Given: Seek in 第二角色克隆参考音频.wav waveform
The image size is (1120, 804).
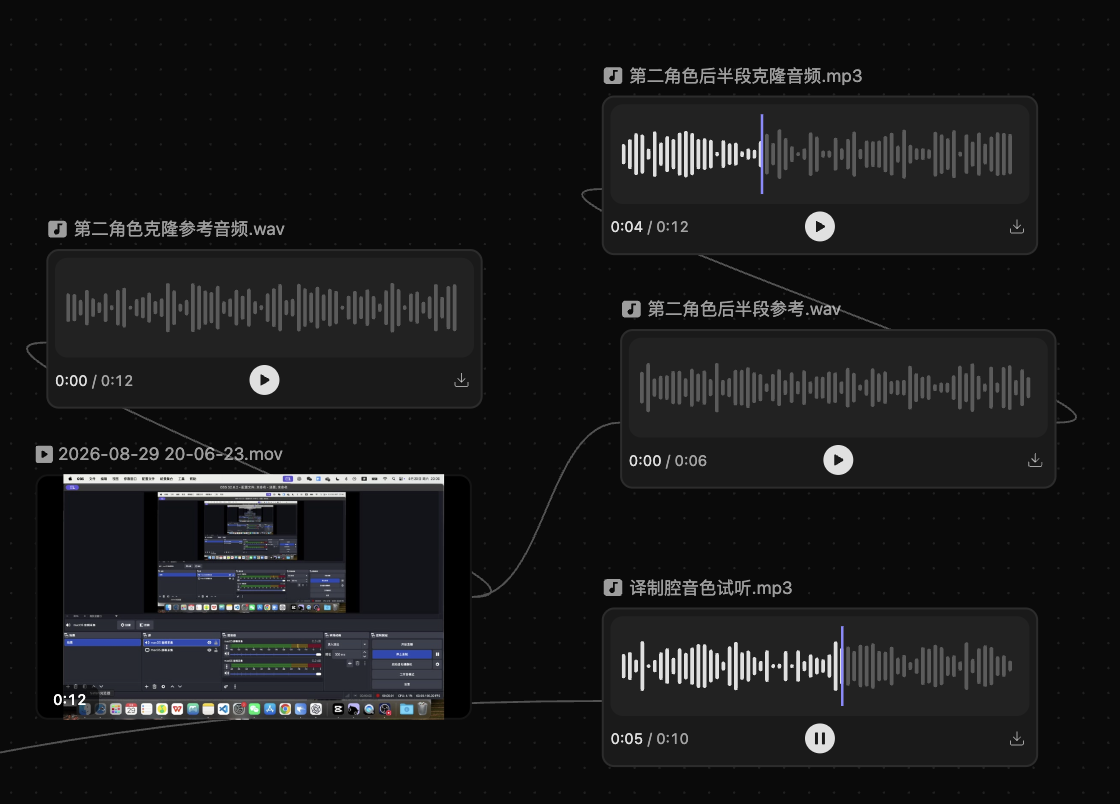Looking at the screenshot, I should (264, 307).
